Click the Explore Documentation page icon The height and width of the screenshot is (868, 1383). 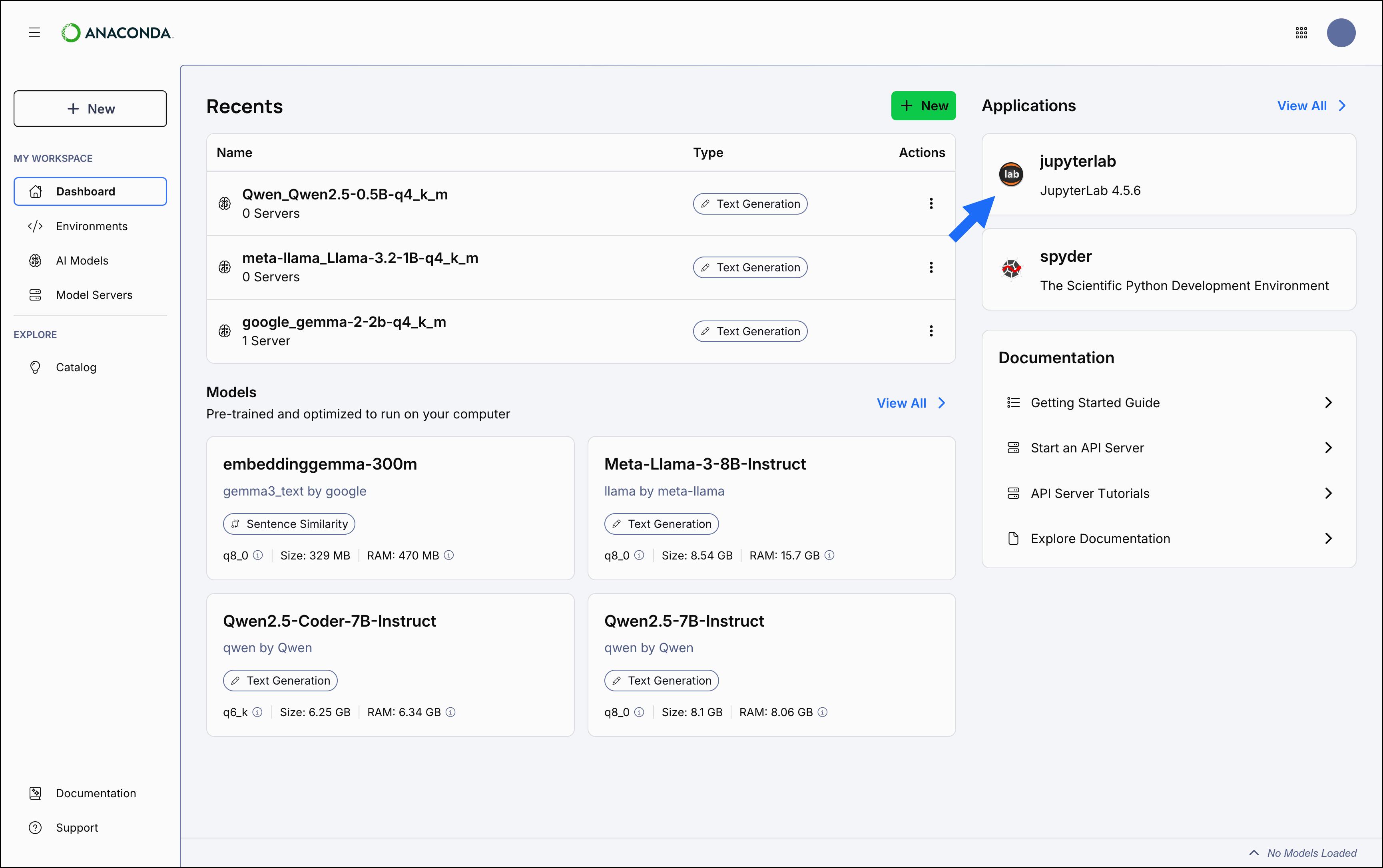[x=1013, y=538]
